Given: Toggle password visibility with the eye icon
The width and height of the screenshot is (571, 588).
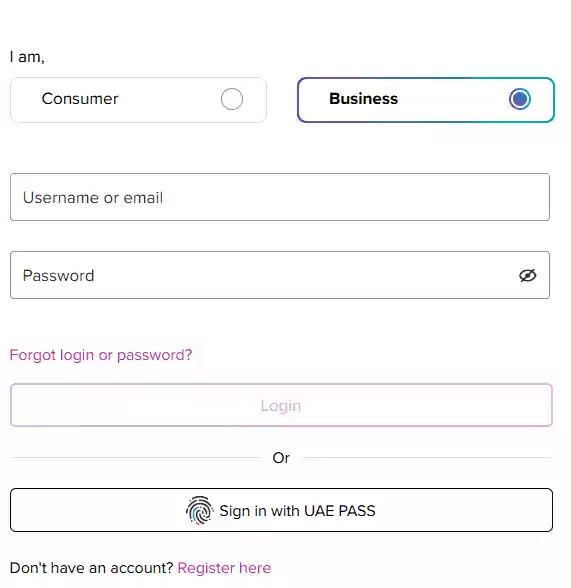Looking at the screenshot, I should click(527, 275).
